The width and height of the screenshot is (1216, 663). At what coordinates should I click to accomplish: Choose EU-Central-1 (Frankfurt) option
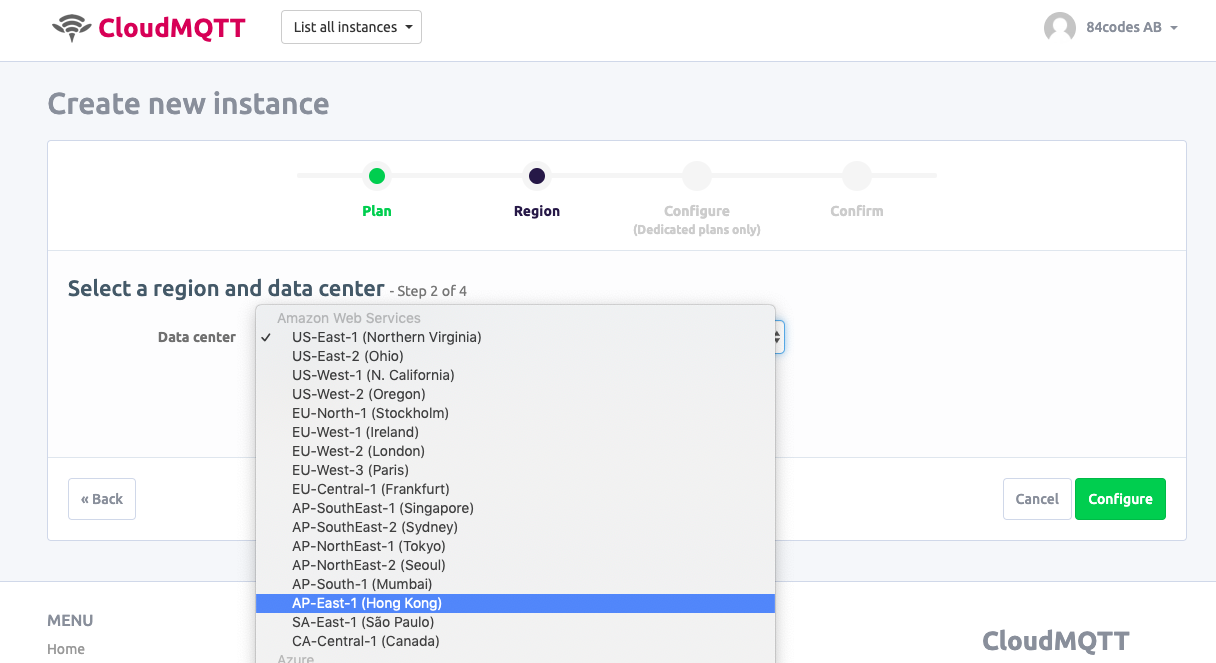(x=515, y=489)
